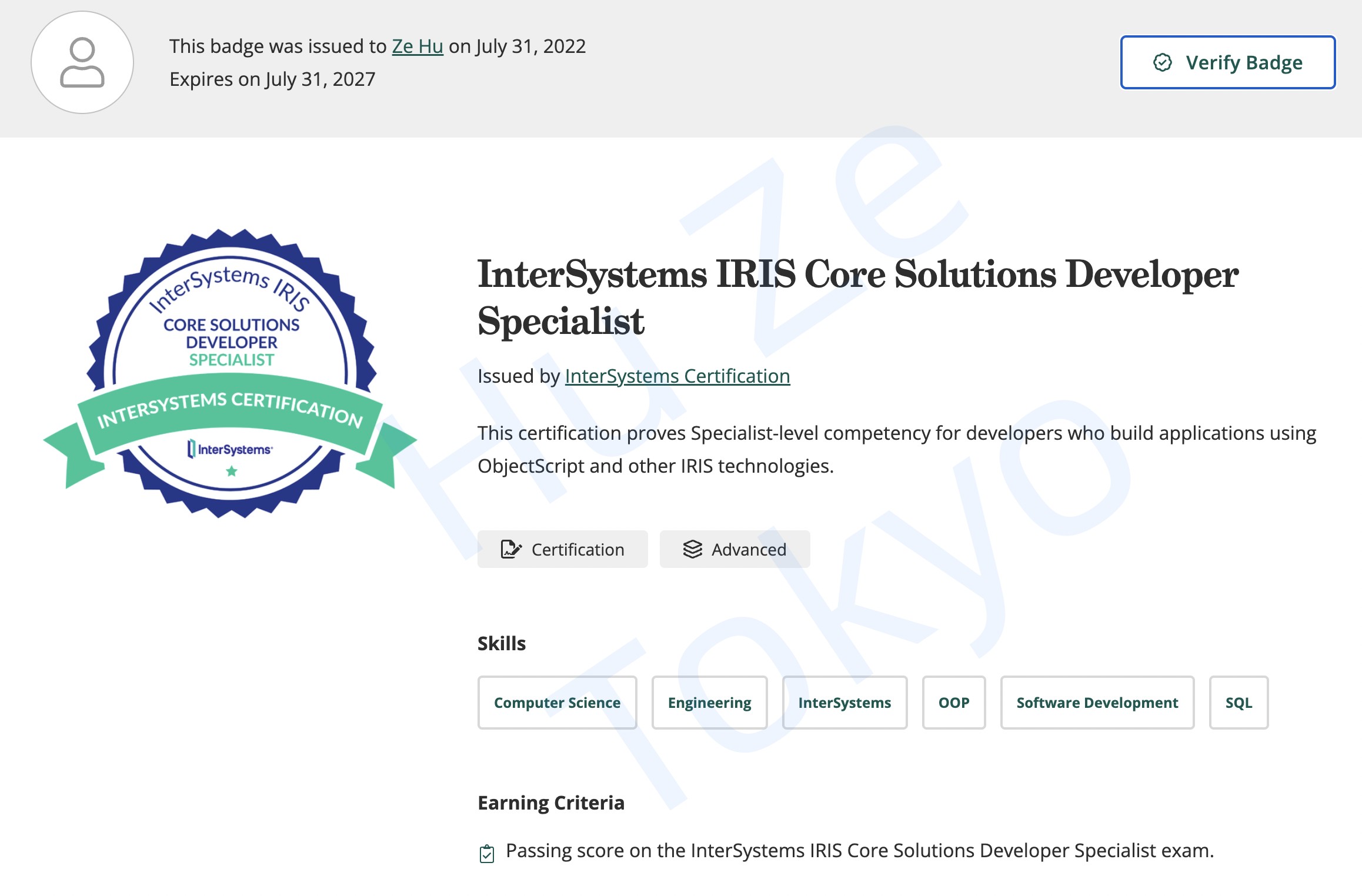The image size is (1362, 896).
Task: Click the checkmark seal icon in Verify Badge
Action: 1163,62
